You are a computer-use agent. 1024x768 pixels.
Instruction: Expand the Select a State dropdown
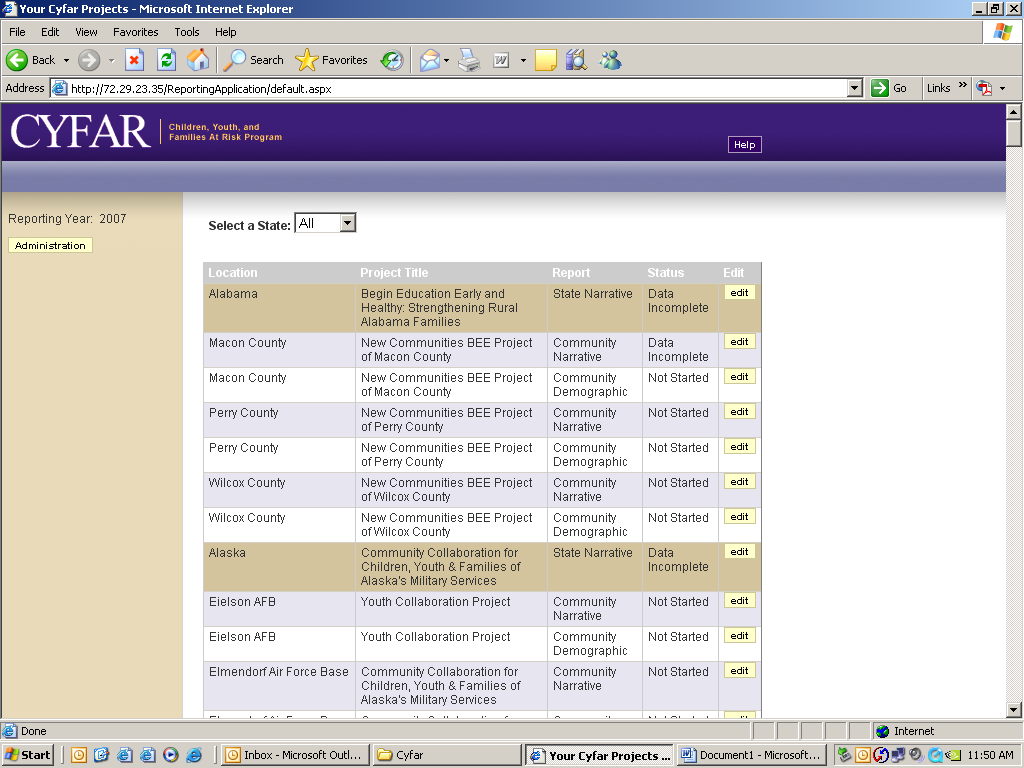point(347,224)
